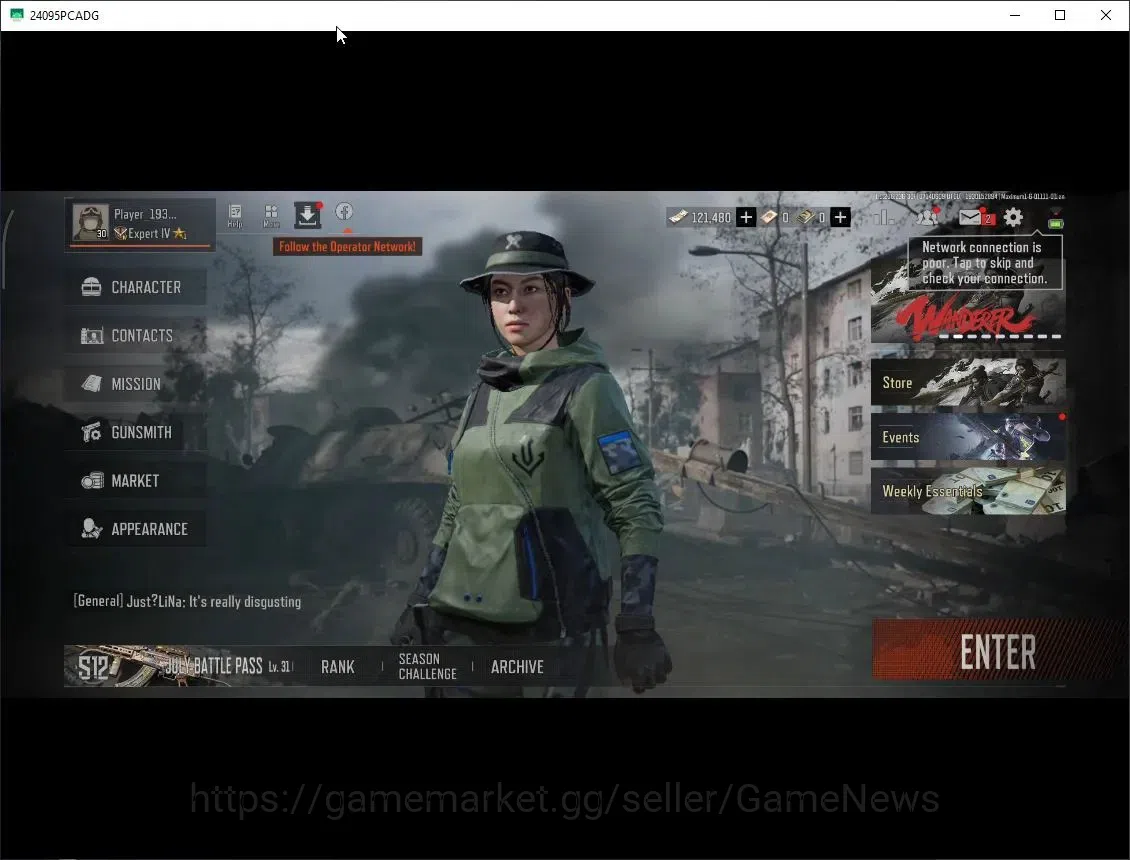1130x860 pixels.
Task: Open the Player profile card
Action: click(141, 224)
